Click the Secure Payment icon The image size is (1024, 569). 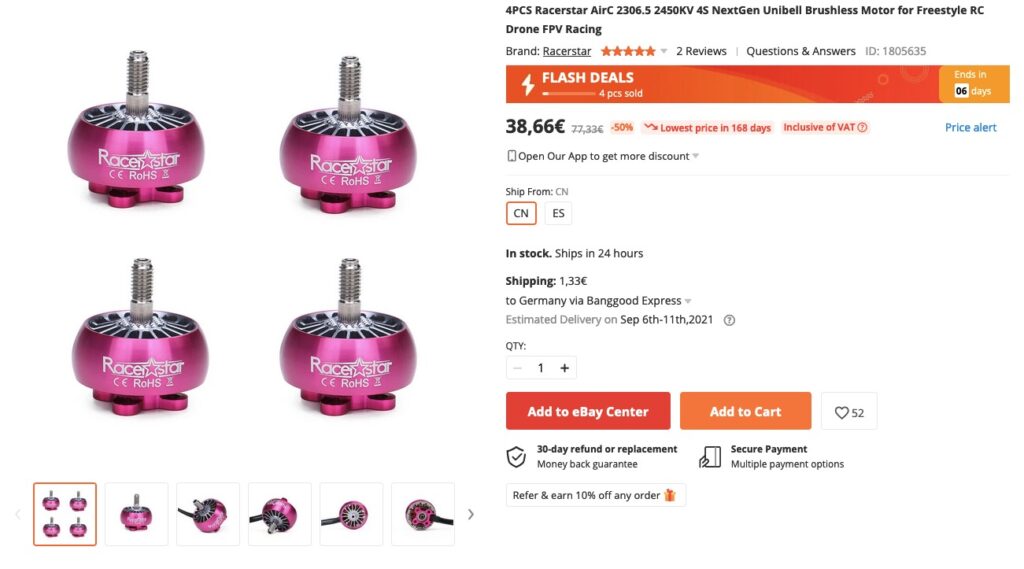click(x=710, y=457)
